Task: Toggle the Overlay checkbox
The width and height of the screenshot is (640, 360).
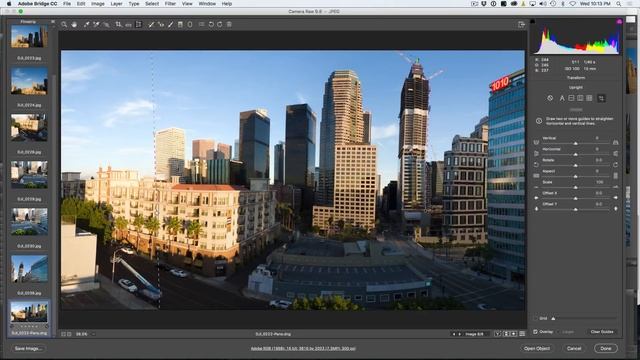Action: (x=535, y=332)
